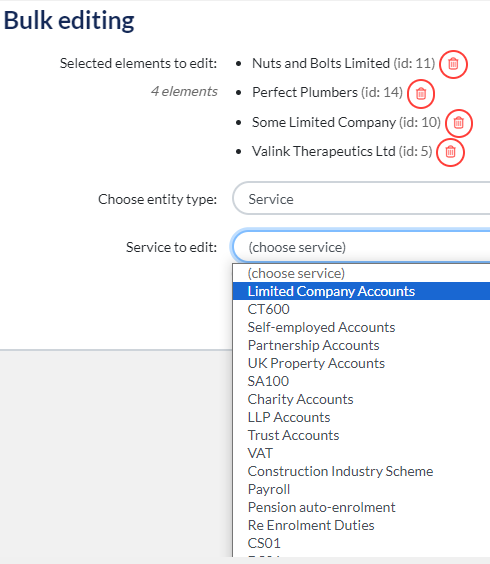This screenshot has width=490, height=564.
Task: Delete Perfect Plumbers from selected elements
Action: coord(421,94)
